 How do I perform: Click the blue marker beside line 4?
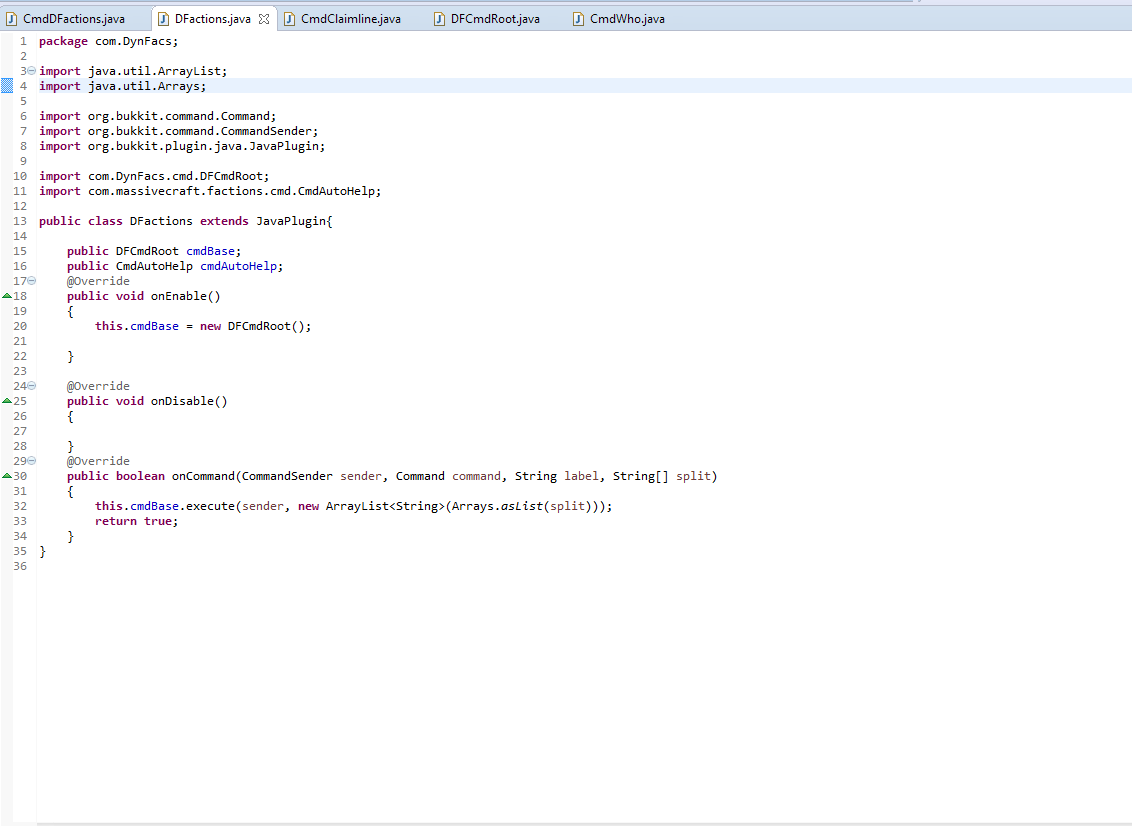pyautogui.click(x=6, y=86)
